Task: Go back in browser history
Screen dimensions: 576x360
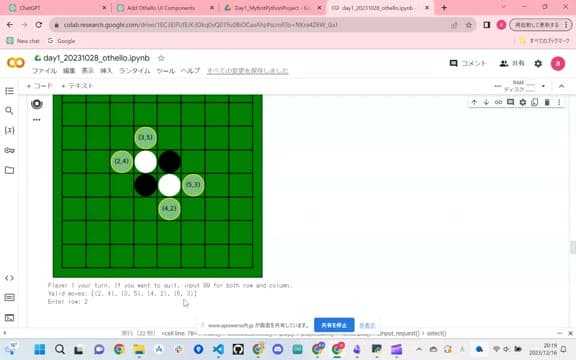Action: click(x=10, y=25)
